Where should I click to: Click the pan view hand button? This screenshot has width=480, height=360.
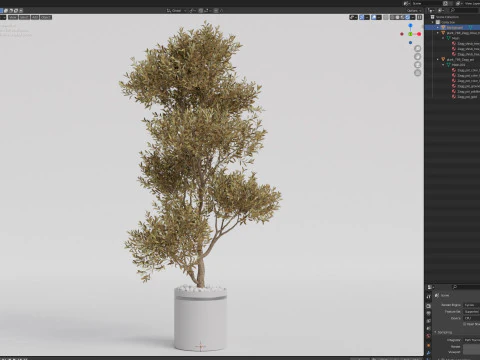(x=417, y=57)
